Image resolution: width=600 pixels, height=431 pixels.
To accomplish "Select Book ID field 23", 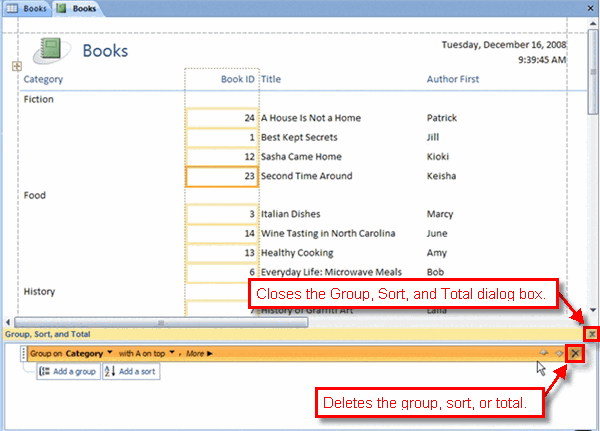I will 222,176.
